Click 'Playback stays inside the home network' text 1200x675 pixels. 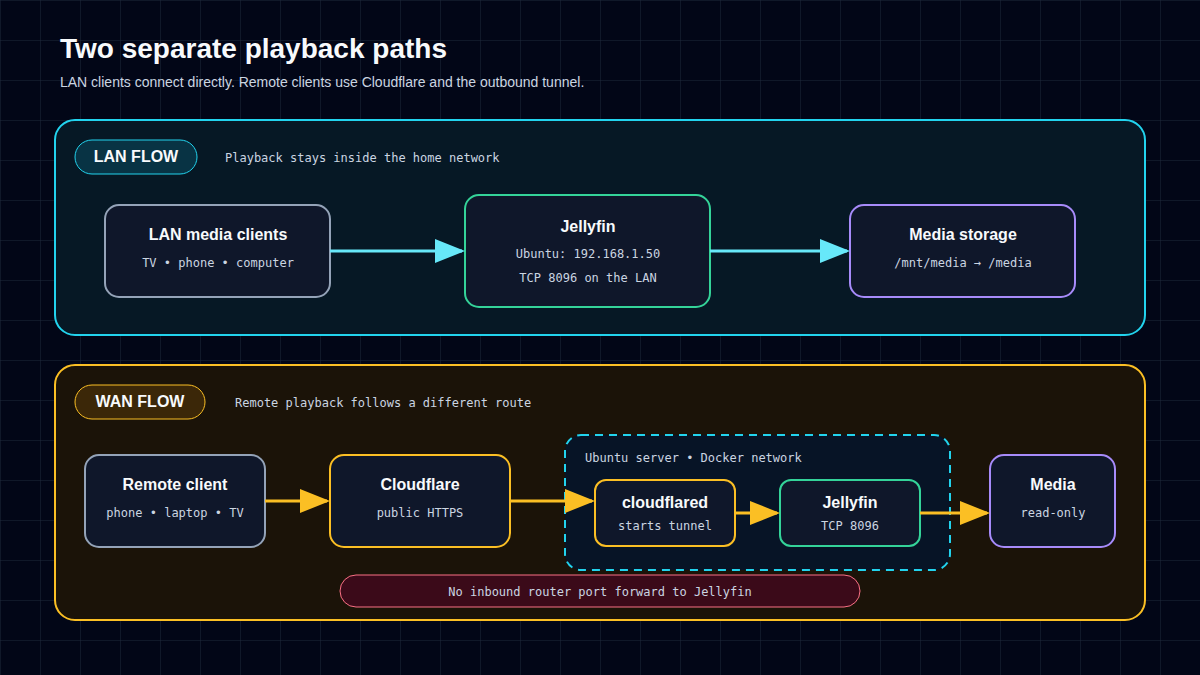tap(362, 158)
